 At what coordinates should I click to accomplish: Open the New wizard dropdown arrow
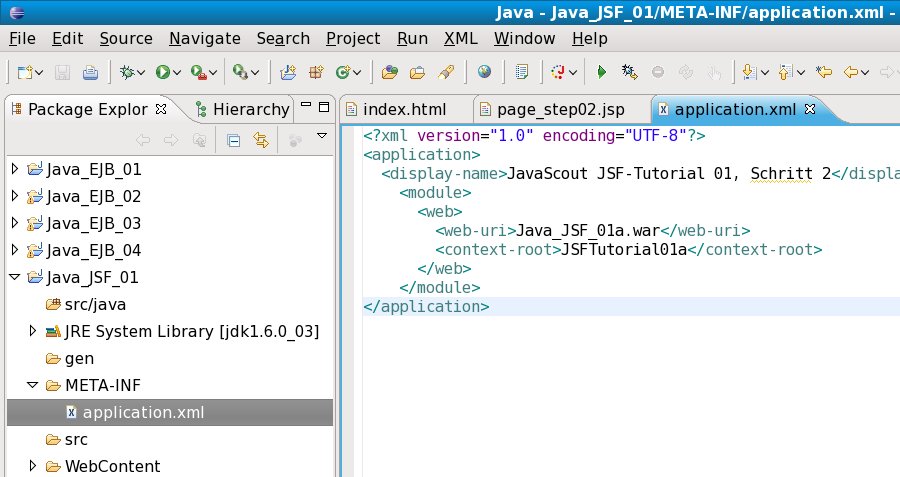click(40, 72)
